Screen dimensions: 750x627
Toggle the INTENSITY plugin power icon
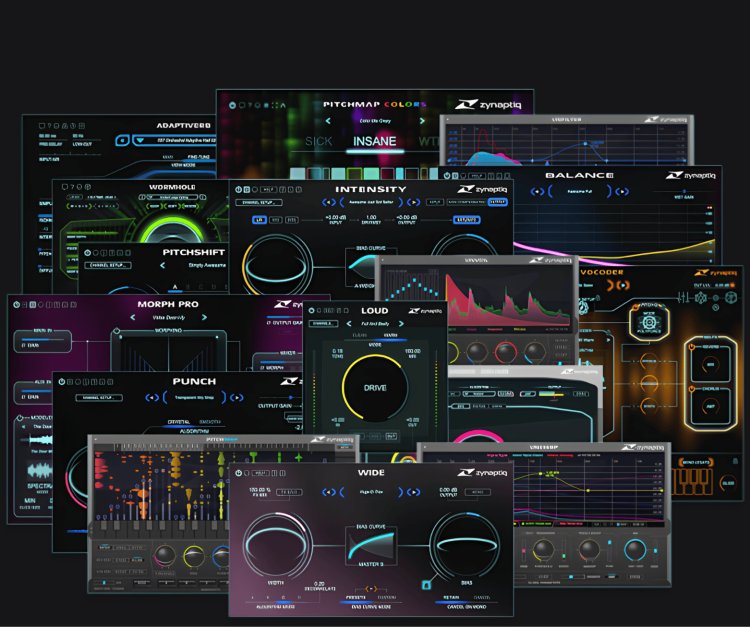point(238,189)
